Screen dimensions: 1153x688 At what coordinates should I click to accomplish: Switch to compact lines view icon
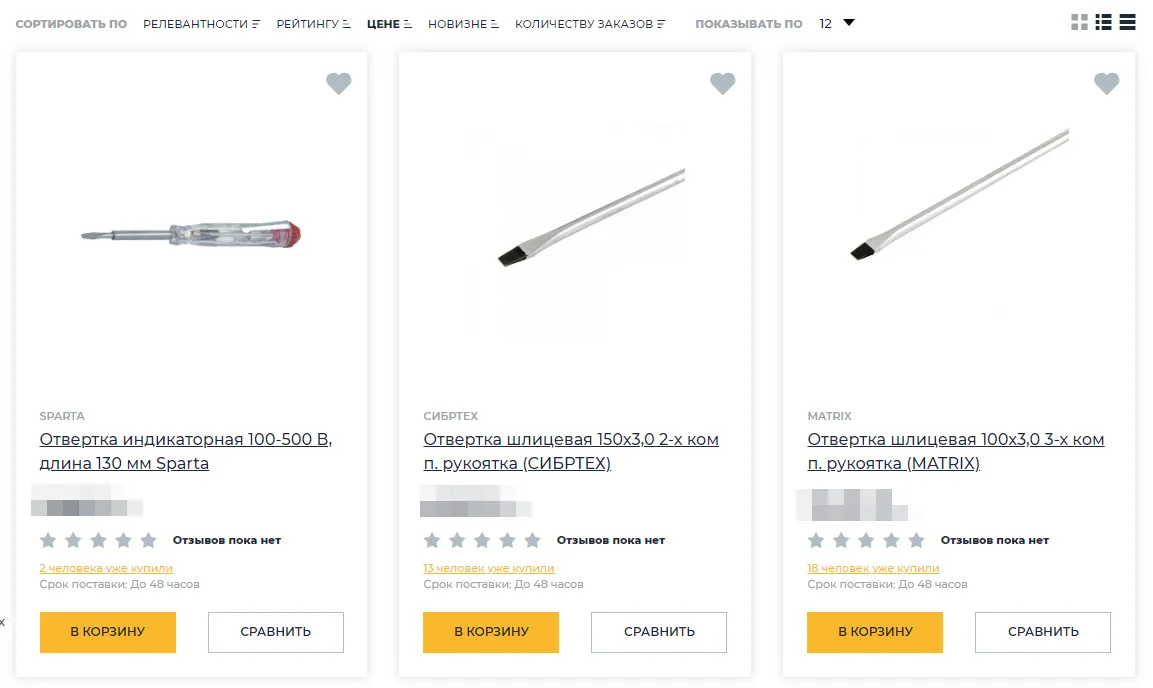tap(1127, 22)
